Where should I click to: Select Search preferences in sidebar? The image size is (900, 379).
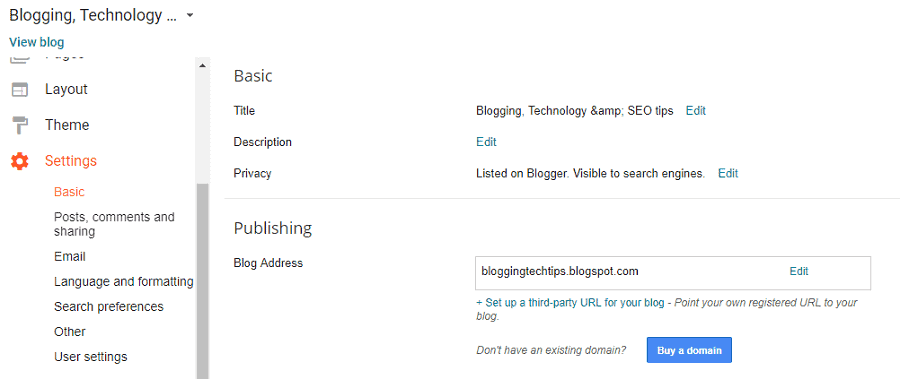pyautogui.click(x=109, y=307)
